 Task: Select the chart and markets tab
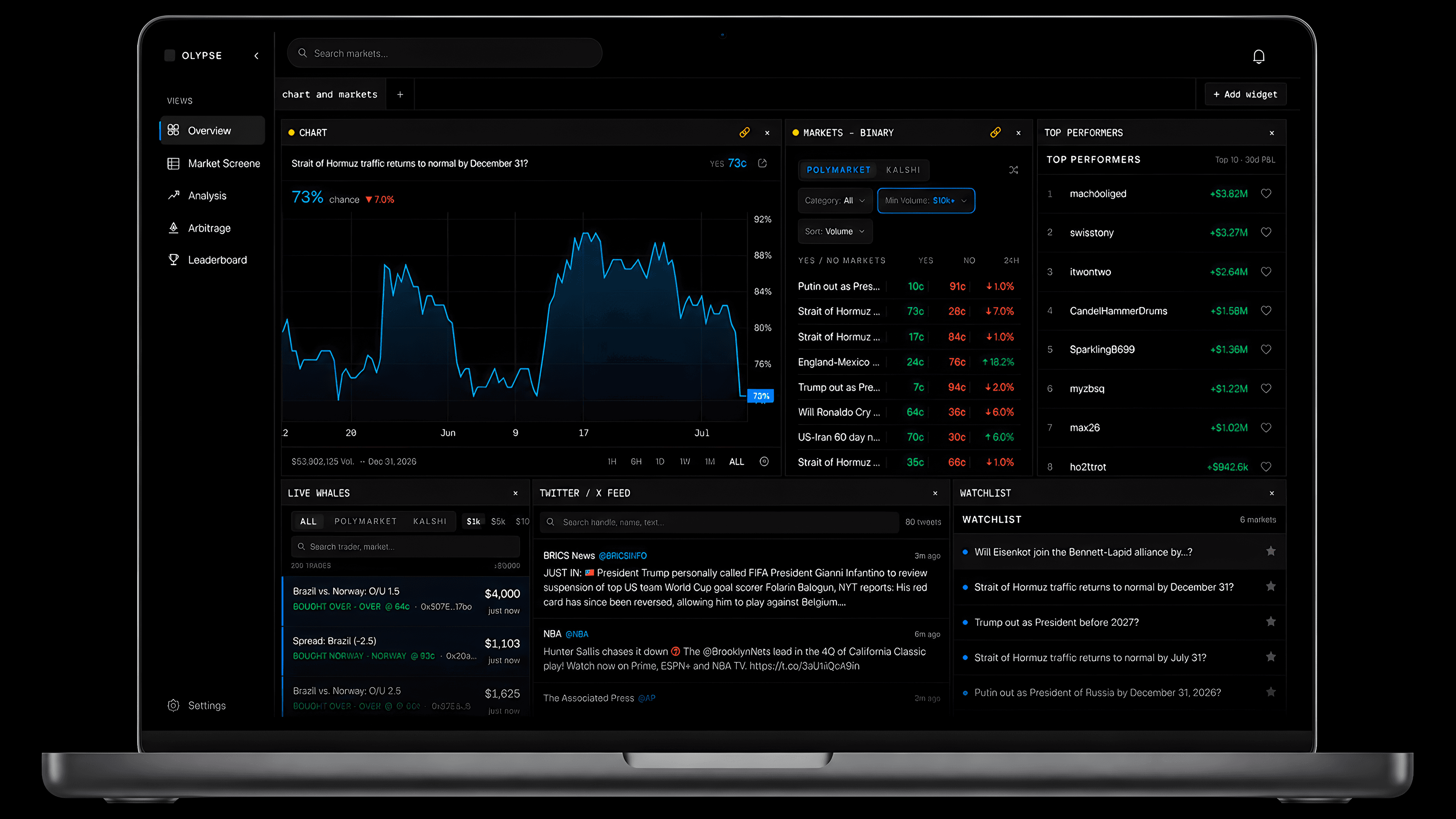[x=330, y=94]
